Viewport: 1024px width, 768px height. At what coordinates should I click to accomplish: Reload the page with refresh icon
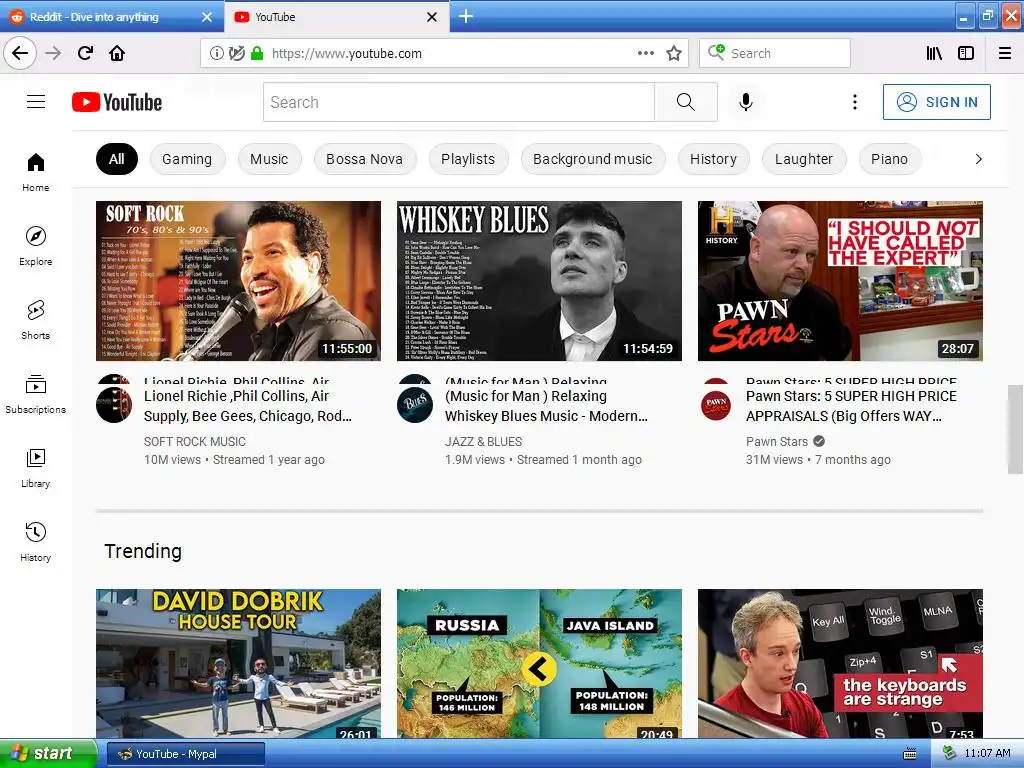(85, 53)
